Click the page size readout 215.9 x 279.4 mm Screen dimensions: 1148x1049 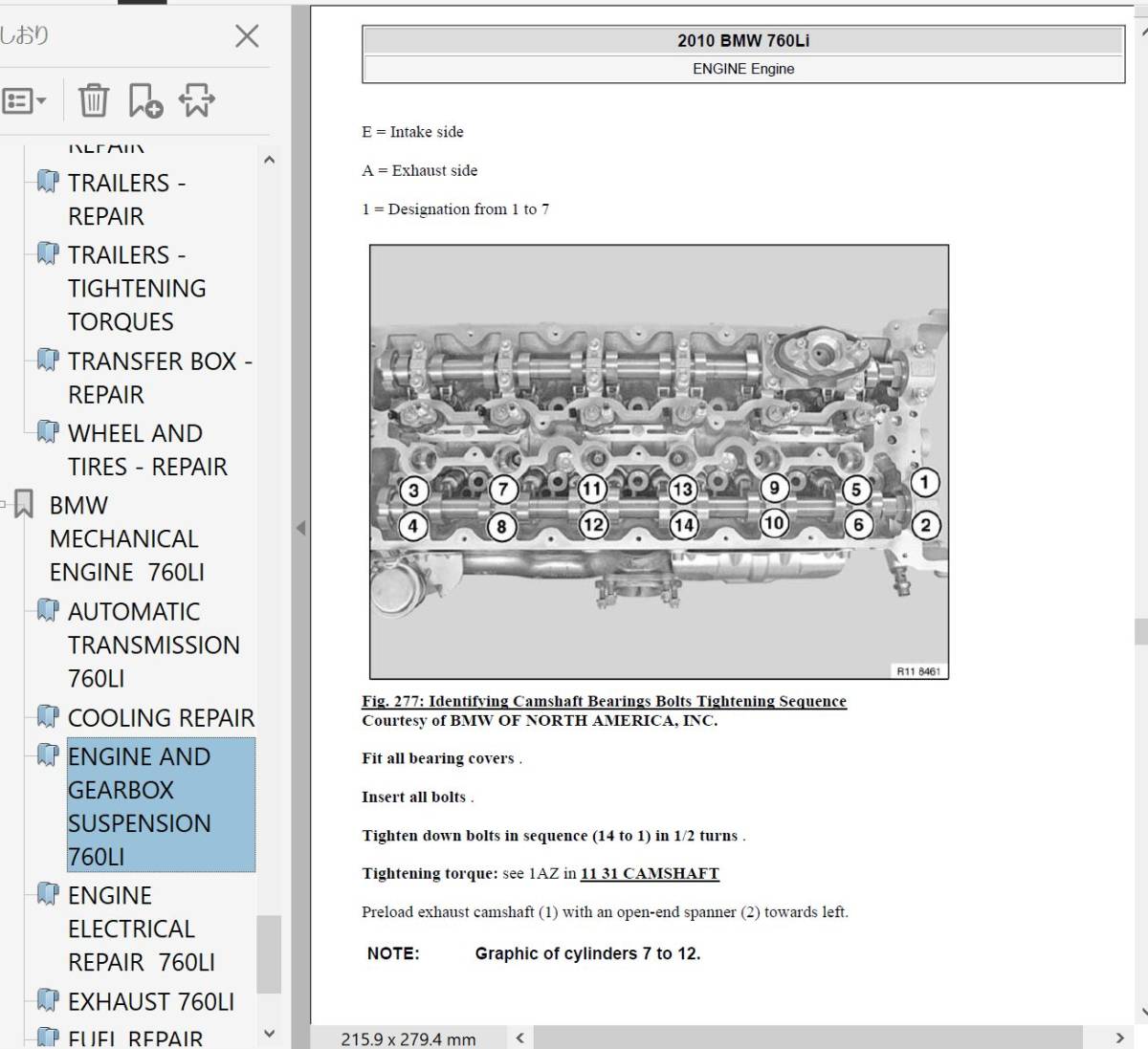click(408, 1038)
